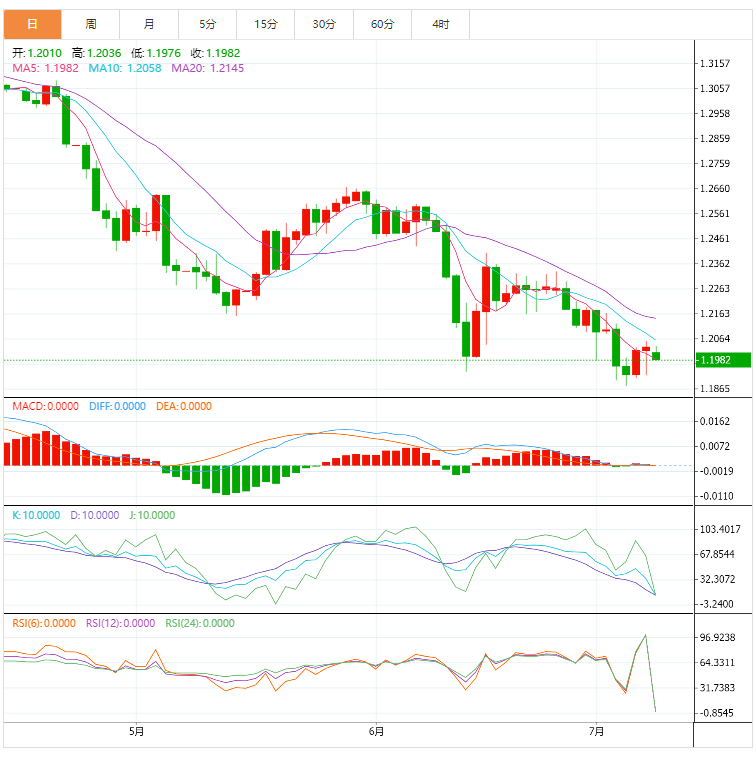Click the 103.4017 KDJ axis value
This screenshot has width=756, height=759.
click(720, 529)
